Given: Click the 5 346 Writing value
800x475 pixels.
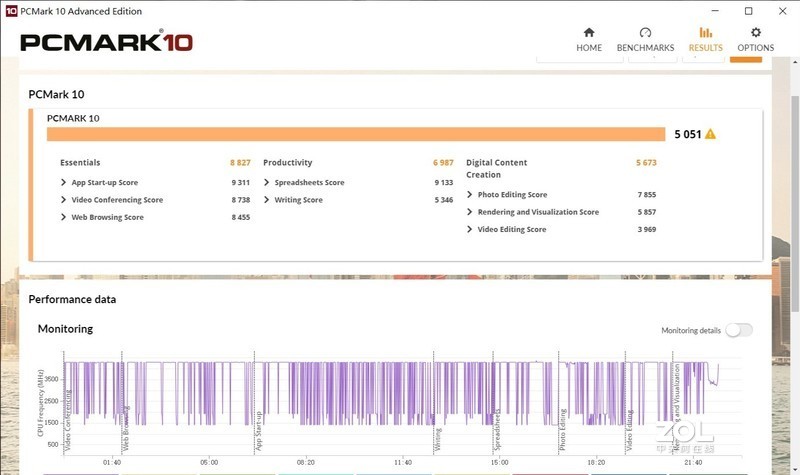Looking at the screenshot, I should tap(443, 199).
